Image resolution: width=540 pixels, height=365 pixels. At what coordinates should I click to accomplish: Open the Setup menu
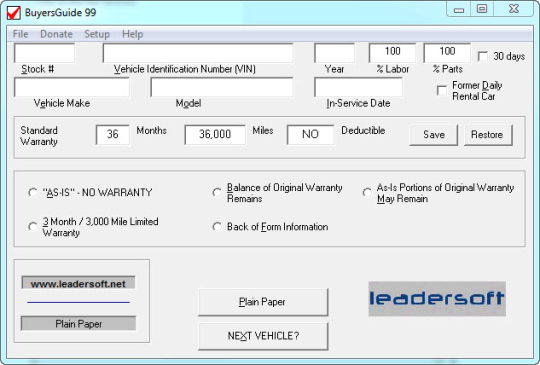[x=97, y=34]
